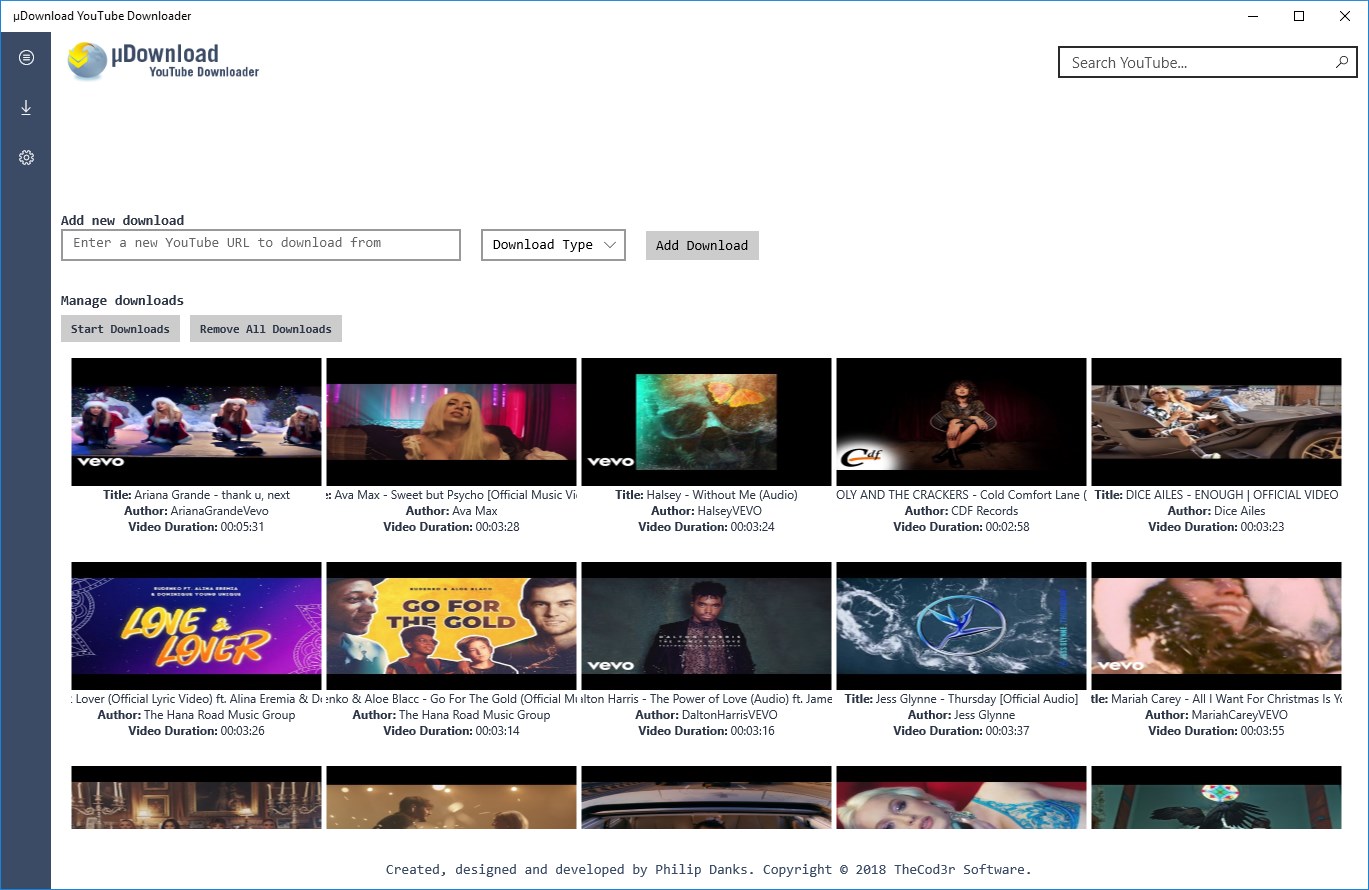The height and width of the screenshot is (890, 1369).
Task: Click duration text '00:02:58'
Action: [x=1007, y=527]
